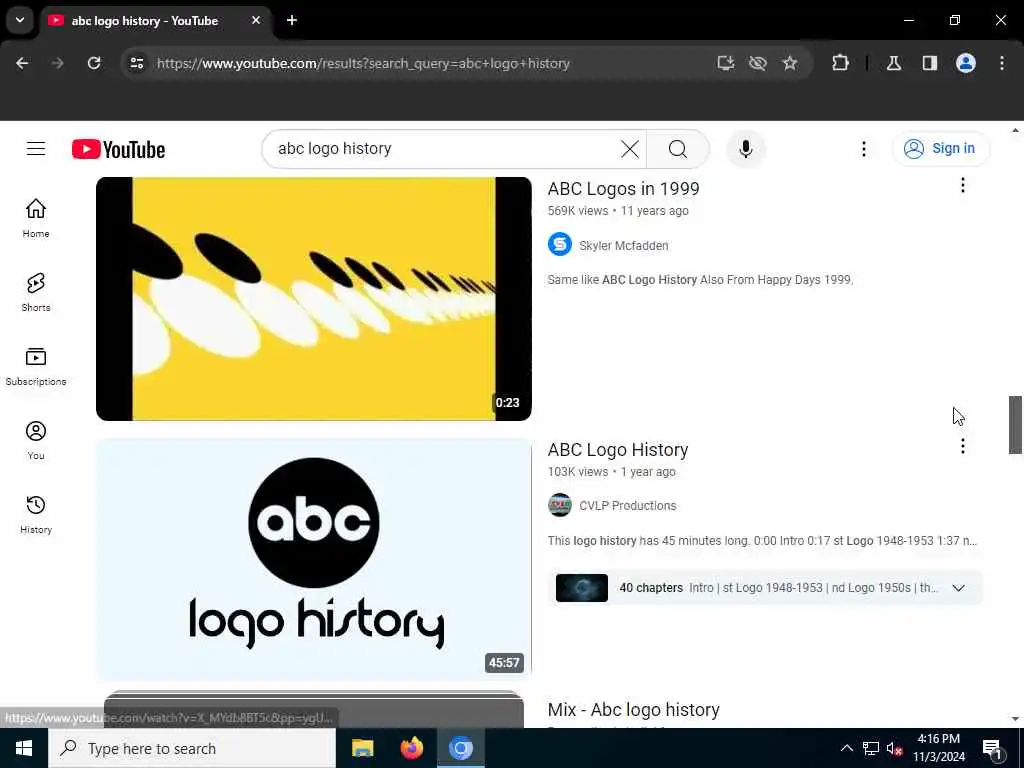
Task: Click the Skyler Mcfadden channel avatar
Action: [560, 245]
